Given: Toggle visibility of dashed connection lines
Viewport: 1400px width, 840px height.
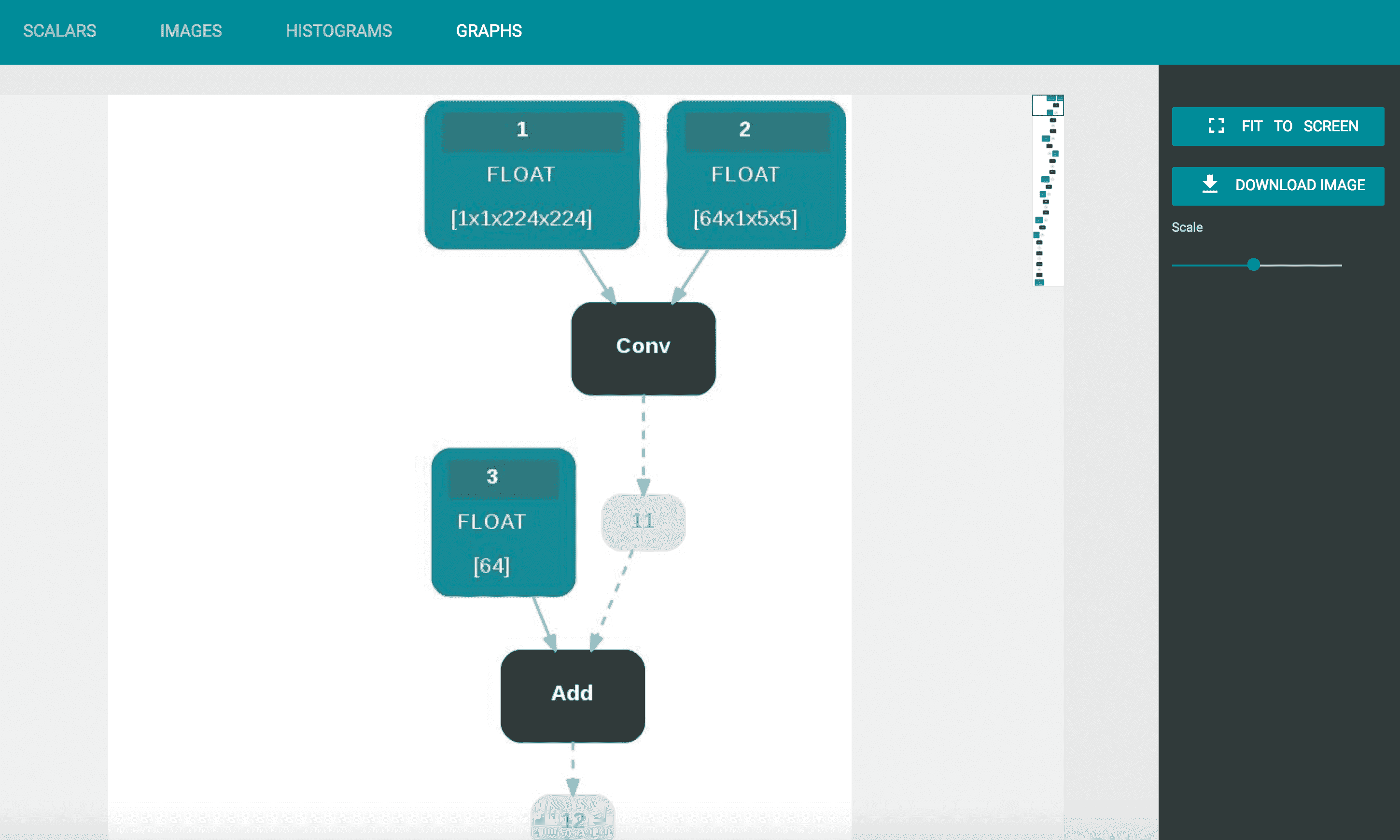Looking at the screenshot, I should click(643, 520).
